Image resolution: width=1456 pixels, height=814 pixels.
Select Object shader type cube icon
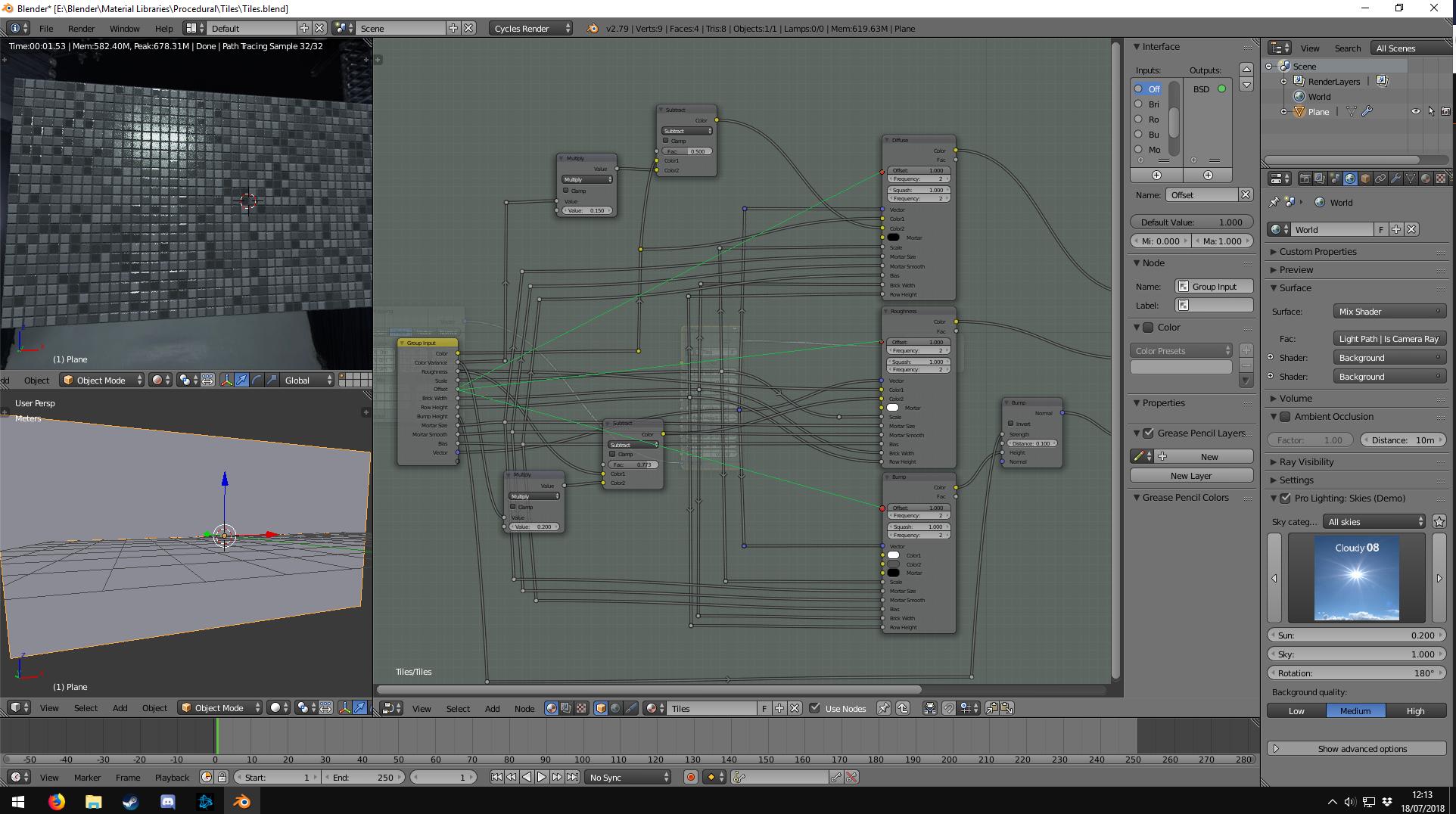click(x=601, y=708)
